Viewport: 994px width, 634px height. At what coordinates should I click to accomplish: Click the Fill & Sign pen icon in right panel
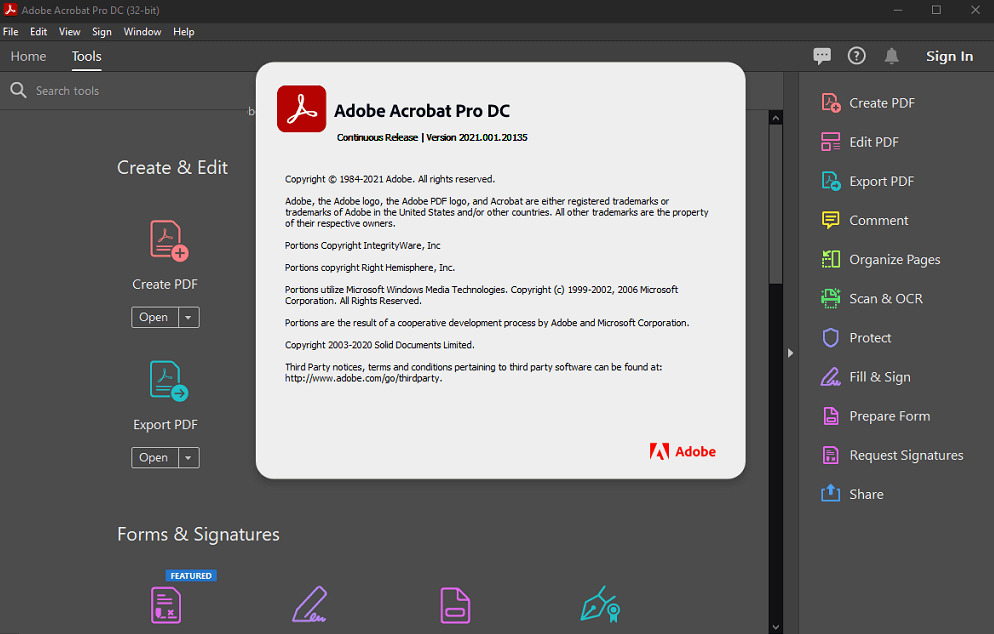830,377
